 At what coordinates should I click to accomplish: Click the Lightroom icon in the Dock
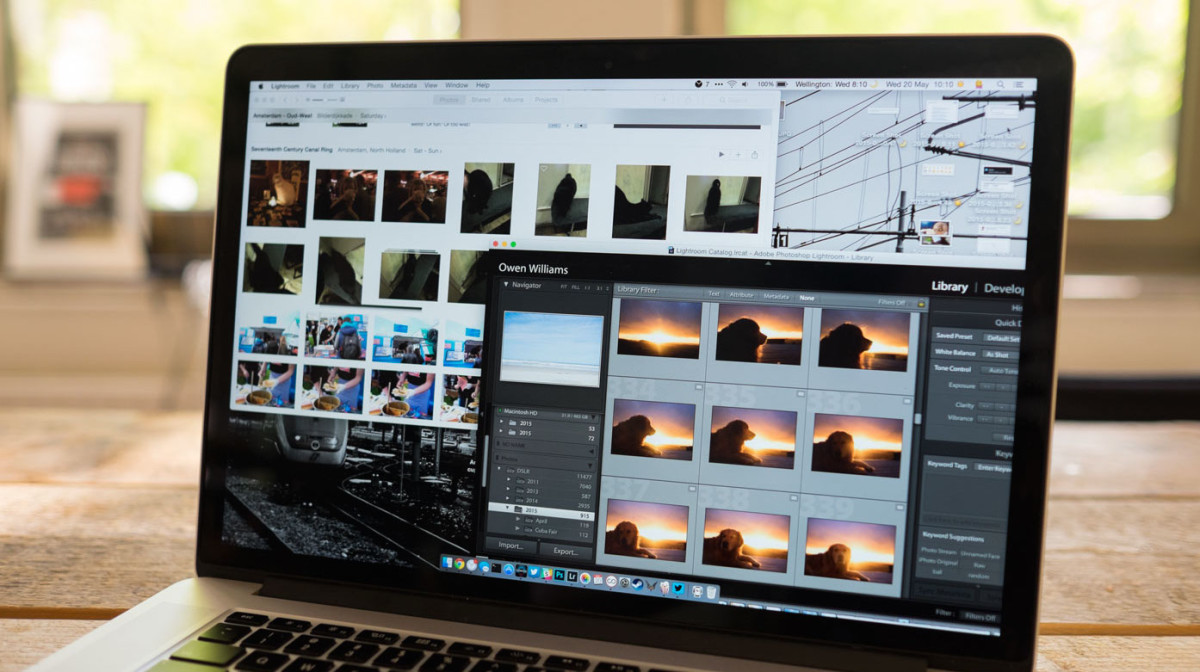[x=572, y=576]
